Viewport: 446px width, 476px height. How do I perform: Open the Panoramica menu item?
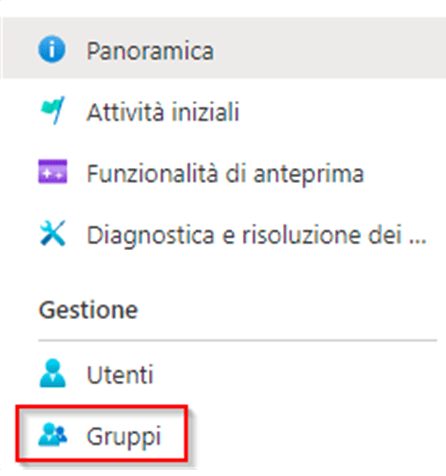click(x=150, y=51)
